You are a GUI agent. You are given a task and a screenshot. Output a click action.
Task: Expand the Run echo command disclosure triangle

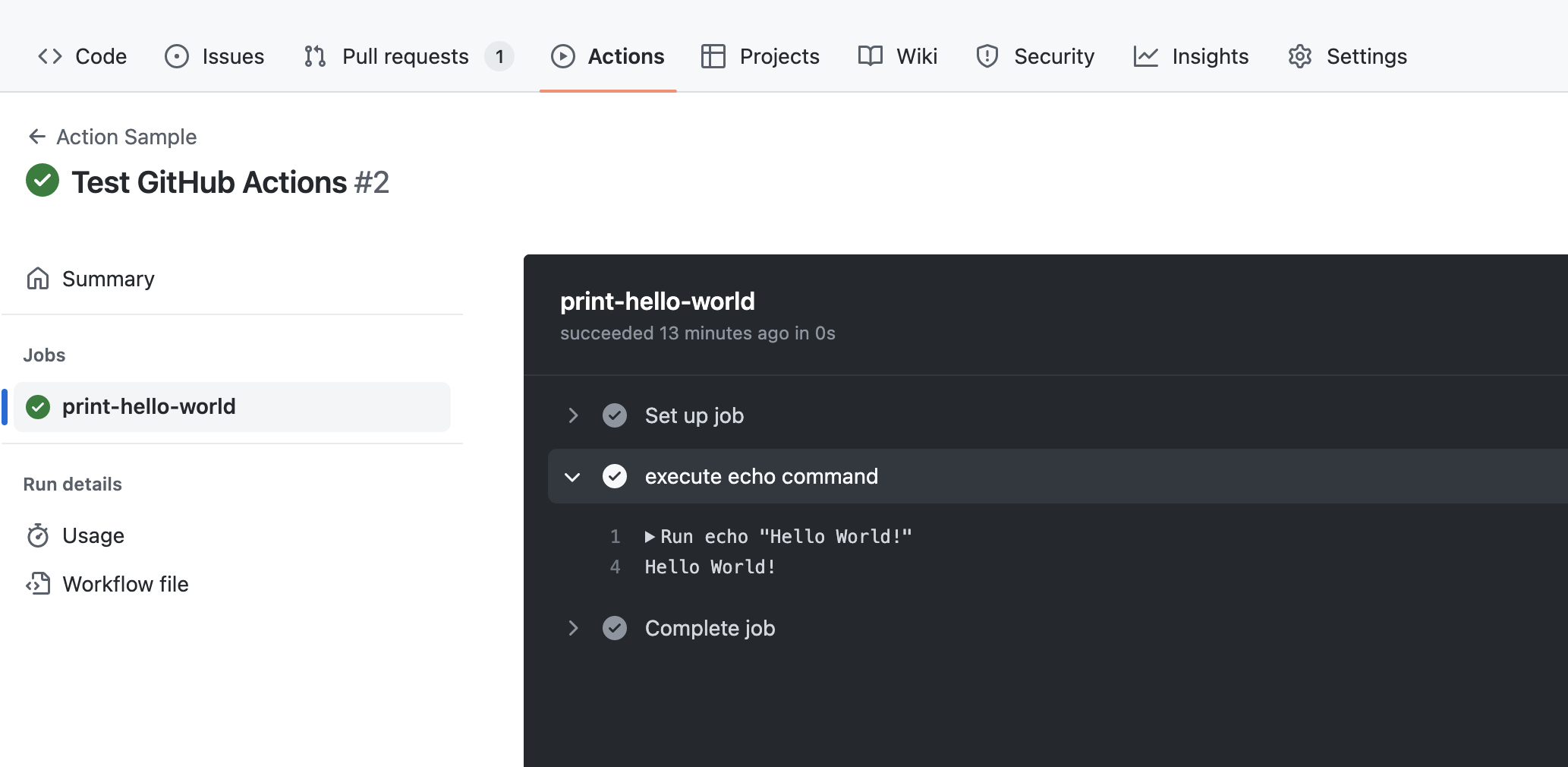[650, 537]
